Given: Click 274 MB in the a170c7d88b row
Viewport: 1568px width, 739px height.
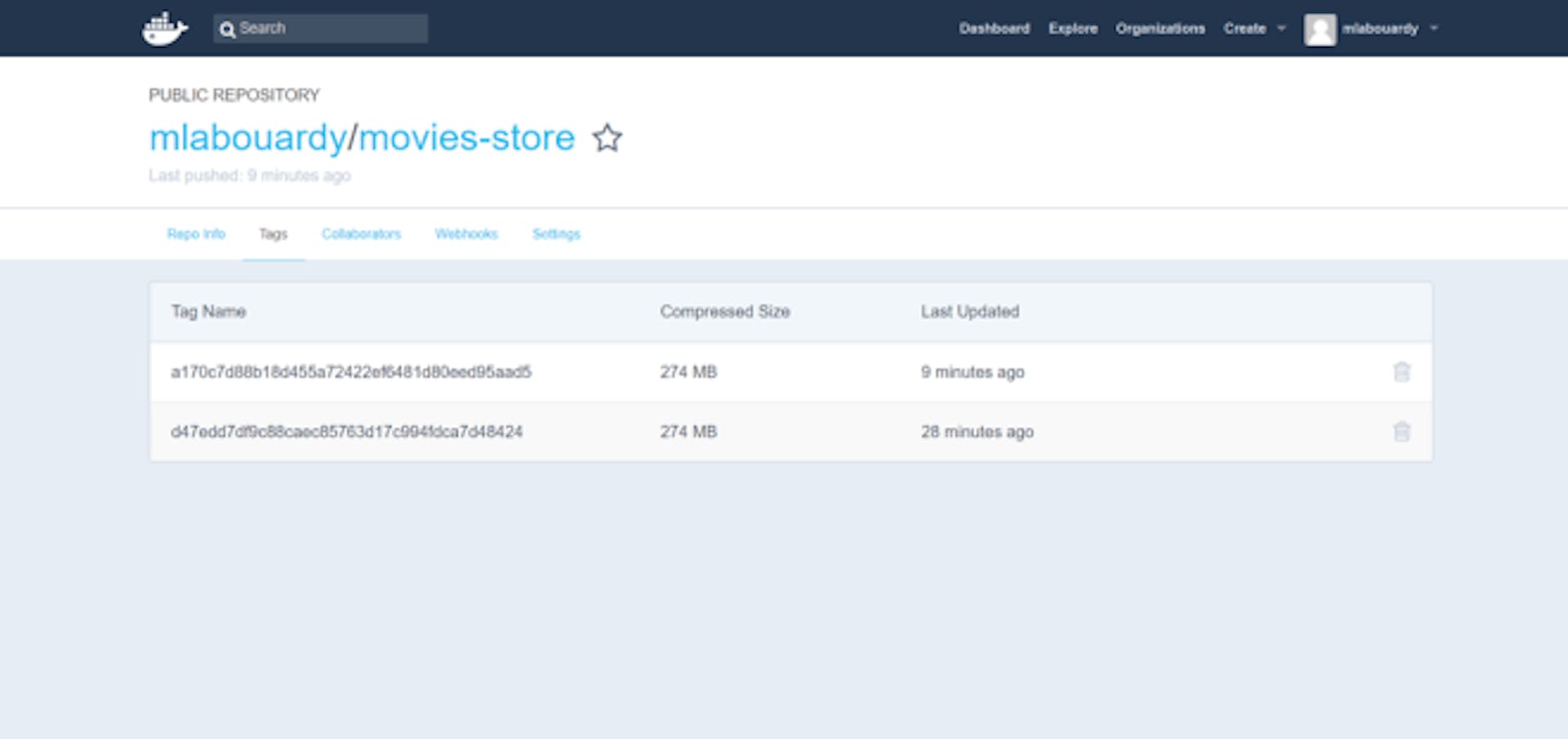Looking at the screenshot, I should (688, 372).
